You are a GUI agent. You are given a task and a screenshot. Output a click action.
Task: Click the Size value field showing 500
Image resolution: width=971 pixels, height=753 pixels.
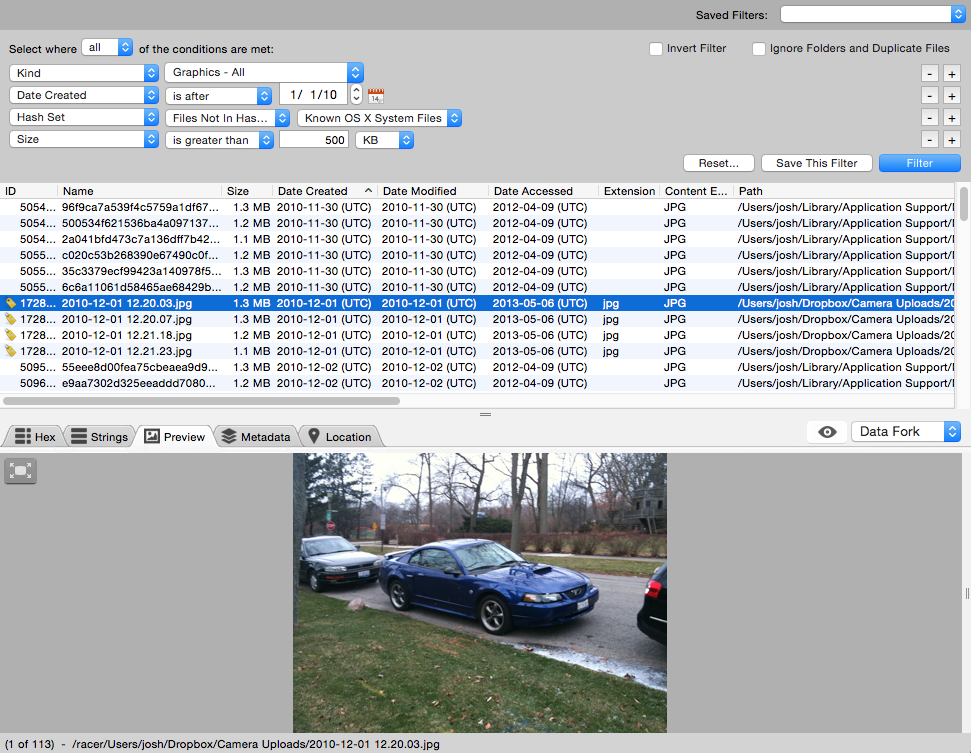click(x=313, y=140)
